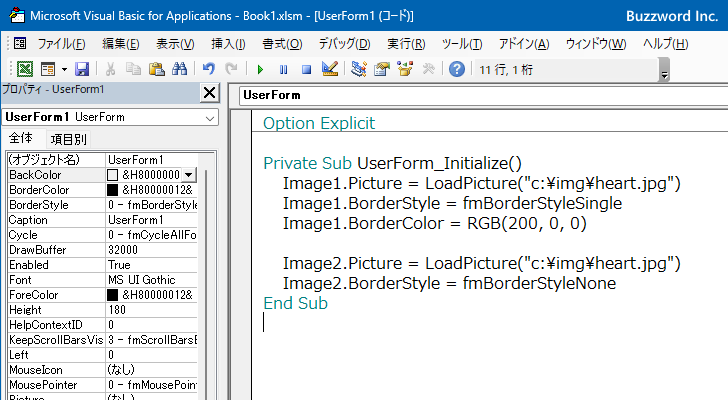Click the code window control menu icon

click(20, 44)
